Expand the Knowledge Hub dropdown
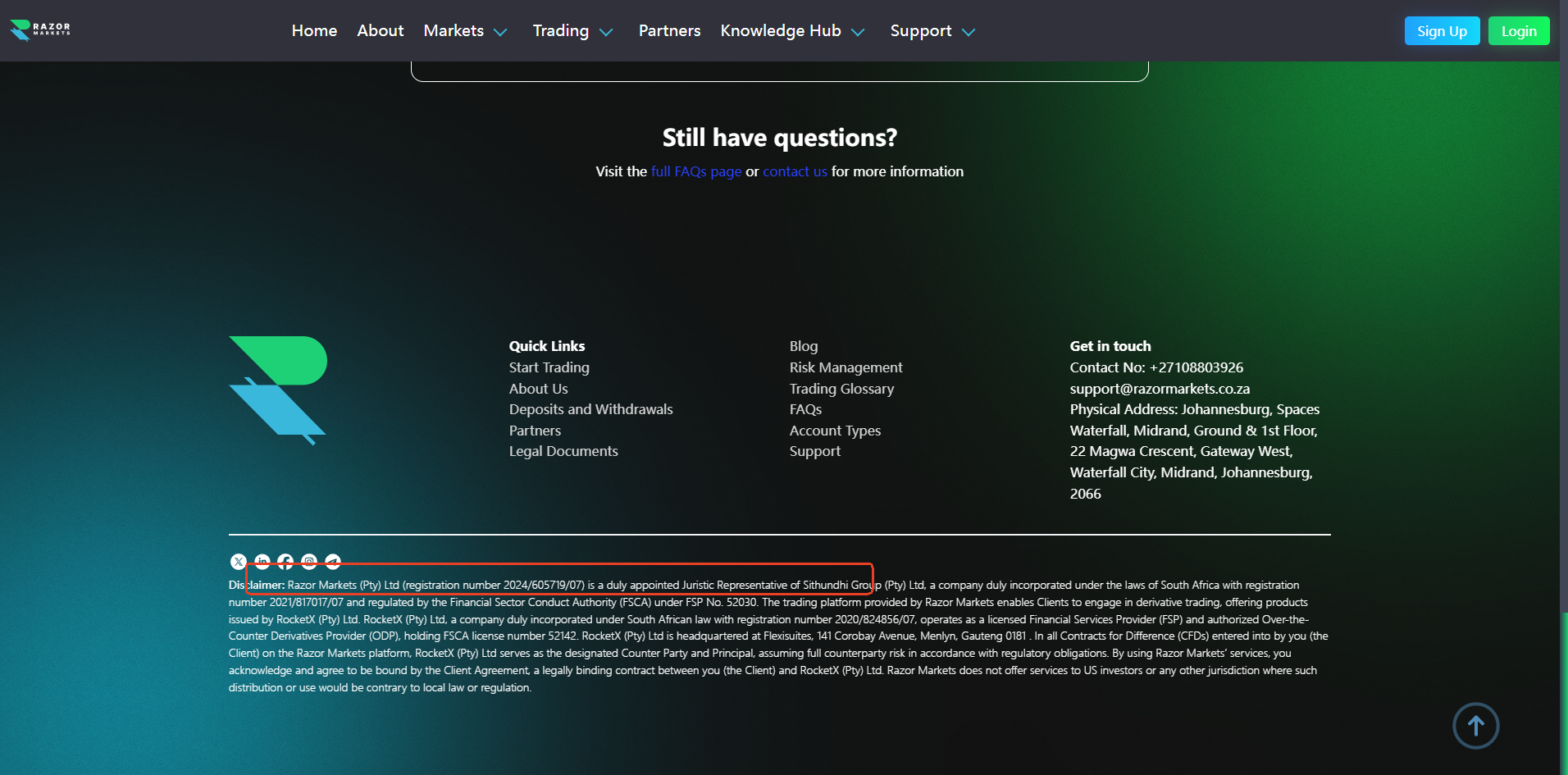The width and height of the screenshot is (1568, 775). click(x=792, y=31)
